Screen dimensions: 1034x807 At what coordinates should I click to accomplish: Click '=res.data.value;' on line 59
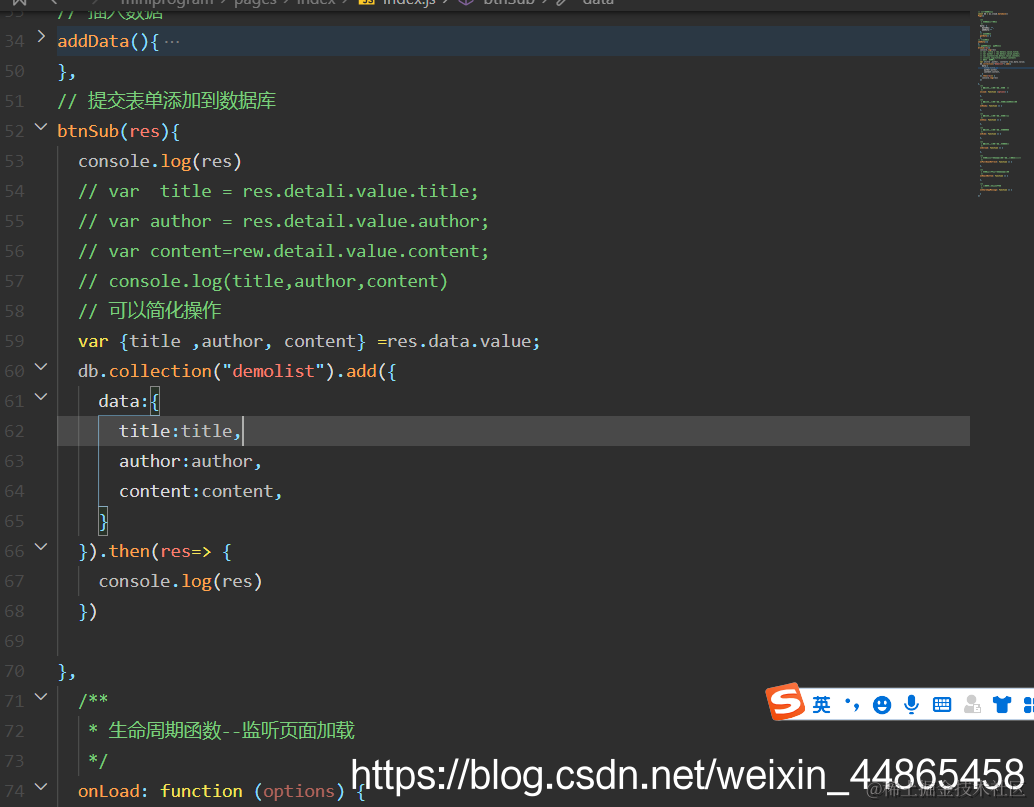pos(458,342)
